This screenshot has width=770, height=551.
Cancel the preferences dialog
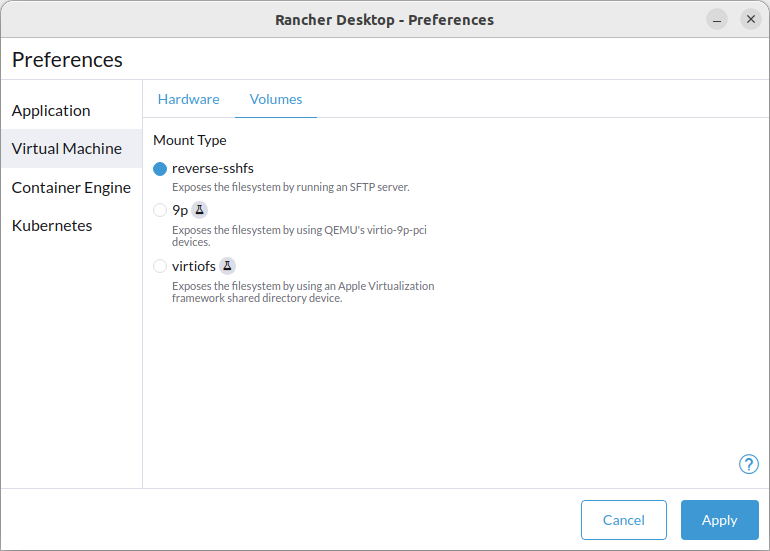[x=624, y=520]
